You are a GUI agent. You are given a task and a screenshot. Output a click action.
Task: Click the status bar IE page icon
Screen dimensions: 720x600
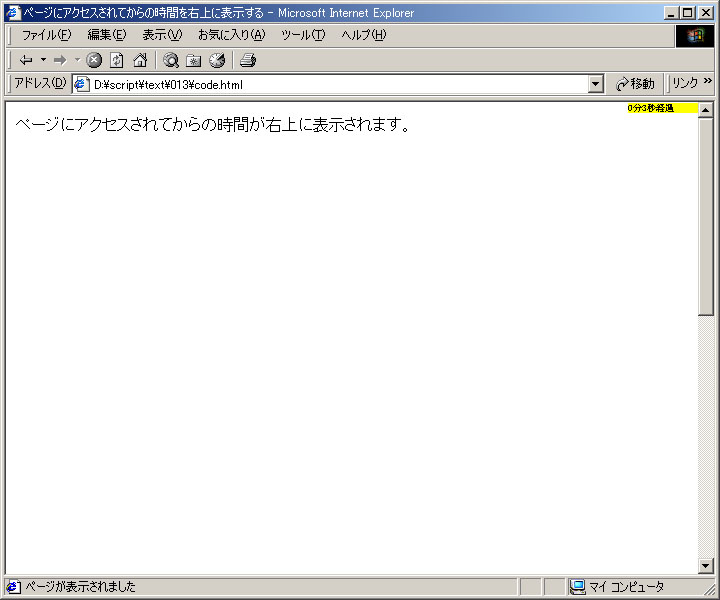point(13,587)
